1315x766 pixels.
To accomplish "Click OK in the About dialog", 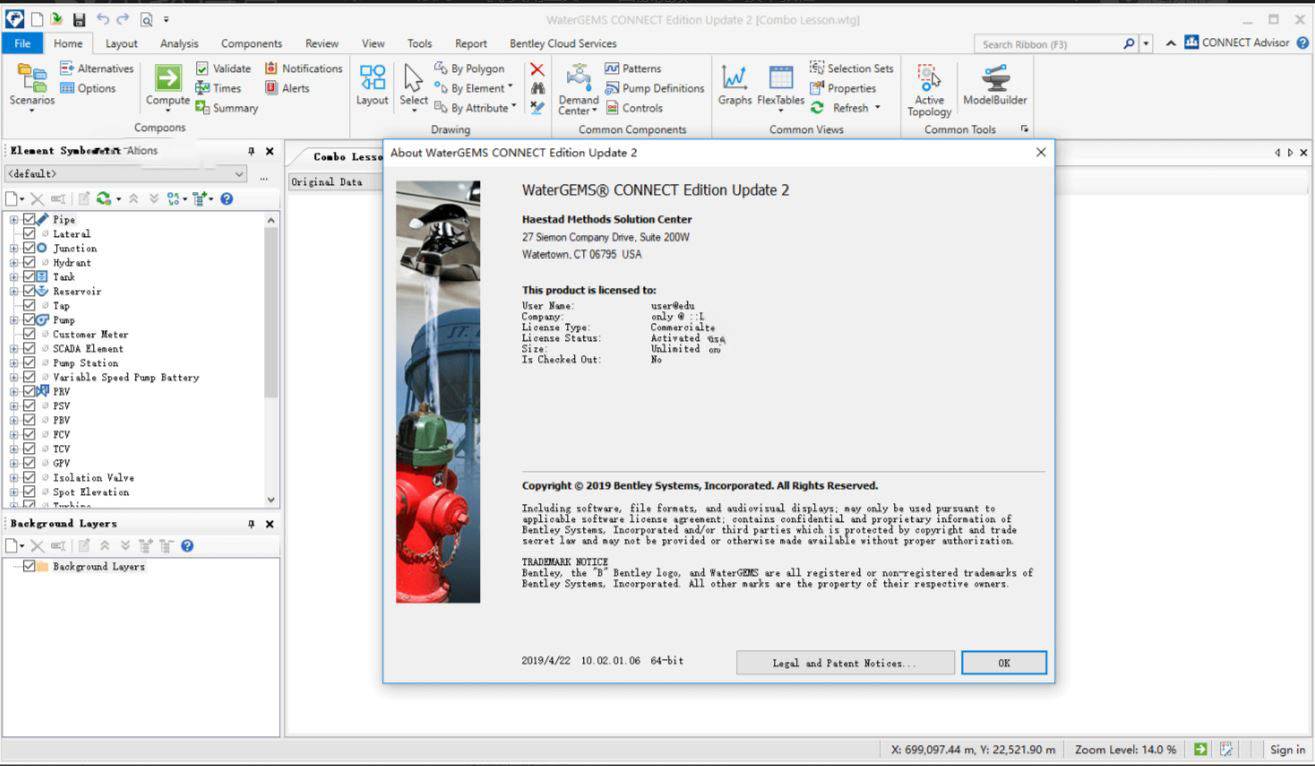I will (x=1004, y=663).
